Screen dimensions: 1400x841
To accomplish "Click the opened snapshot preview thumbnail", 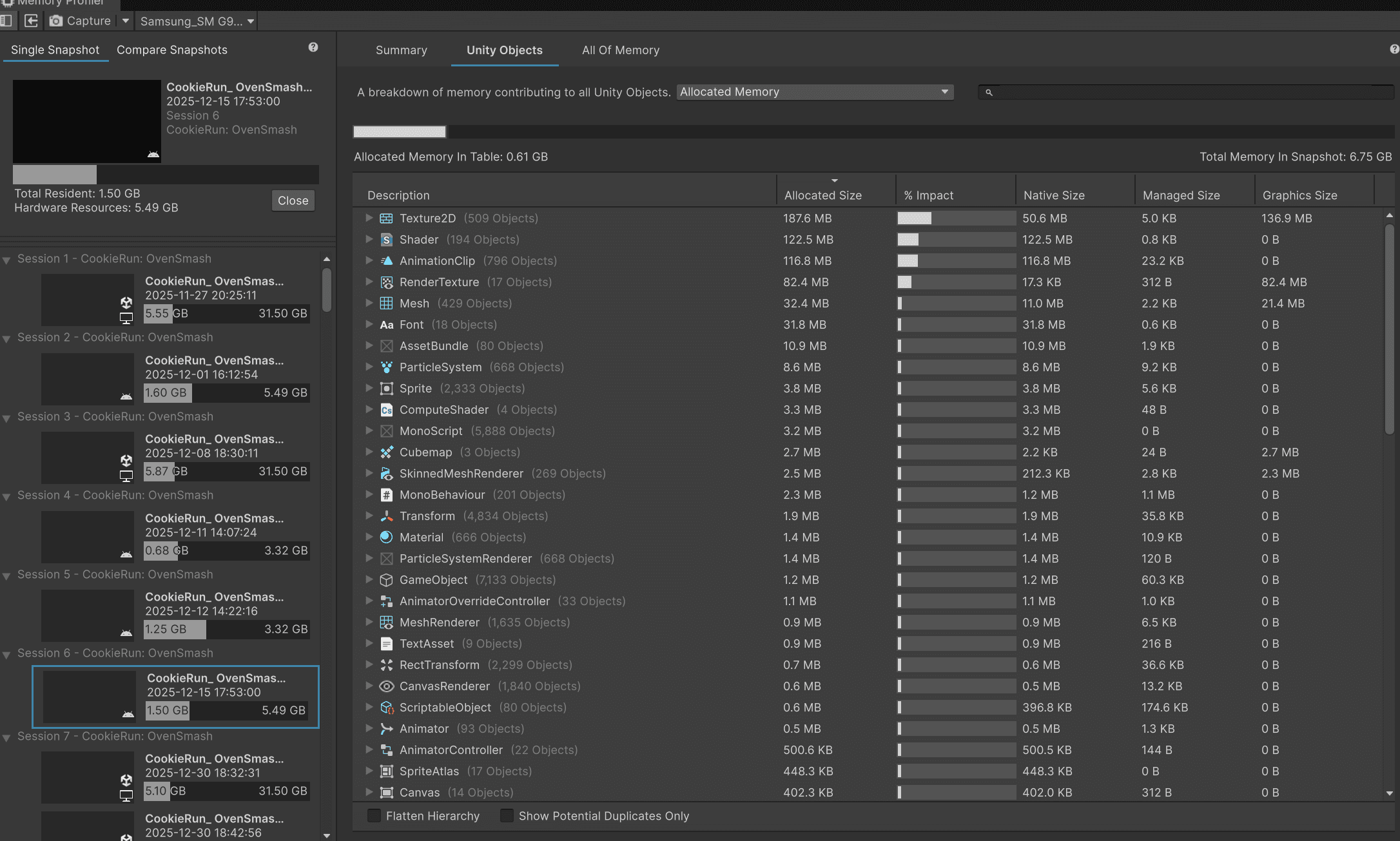I will (x=86, y=121).
